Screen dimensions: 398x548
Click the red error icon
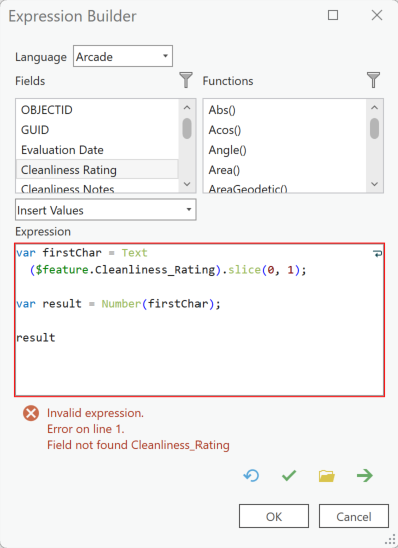(31, 413)
